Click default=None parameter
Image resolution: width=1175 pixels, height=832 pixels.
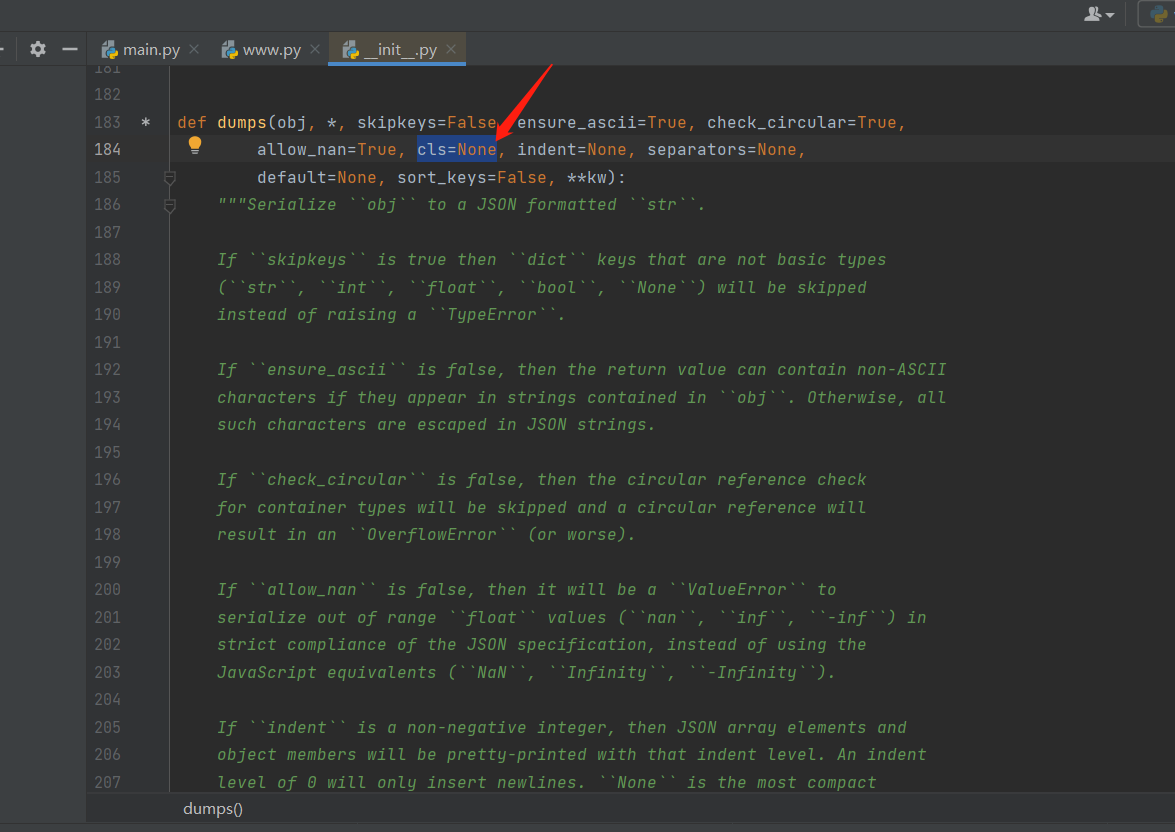317,178
